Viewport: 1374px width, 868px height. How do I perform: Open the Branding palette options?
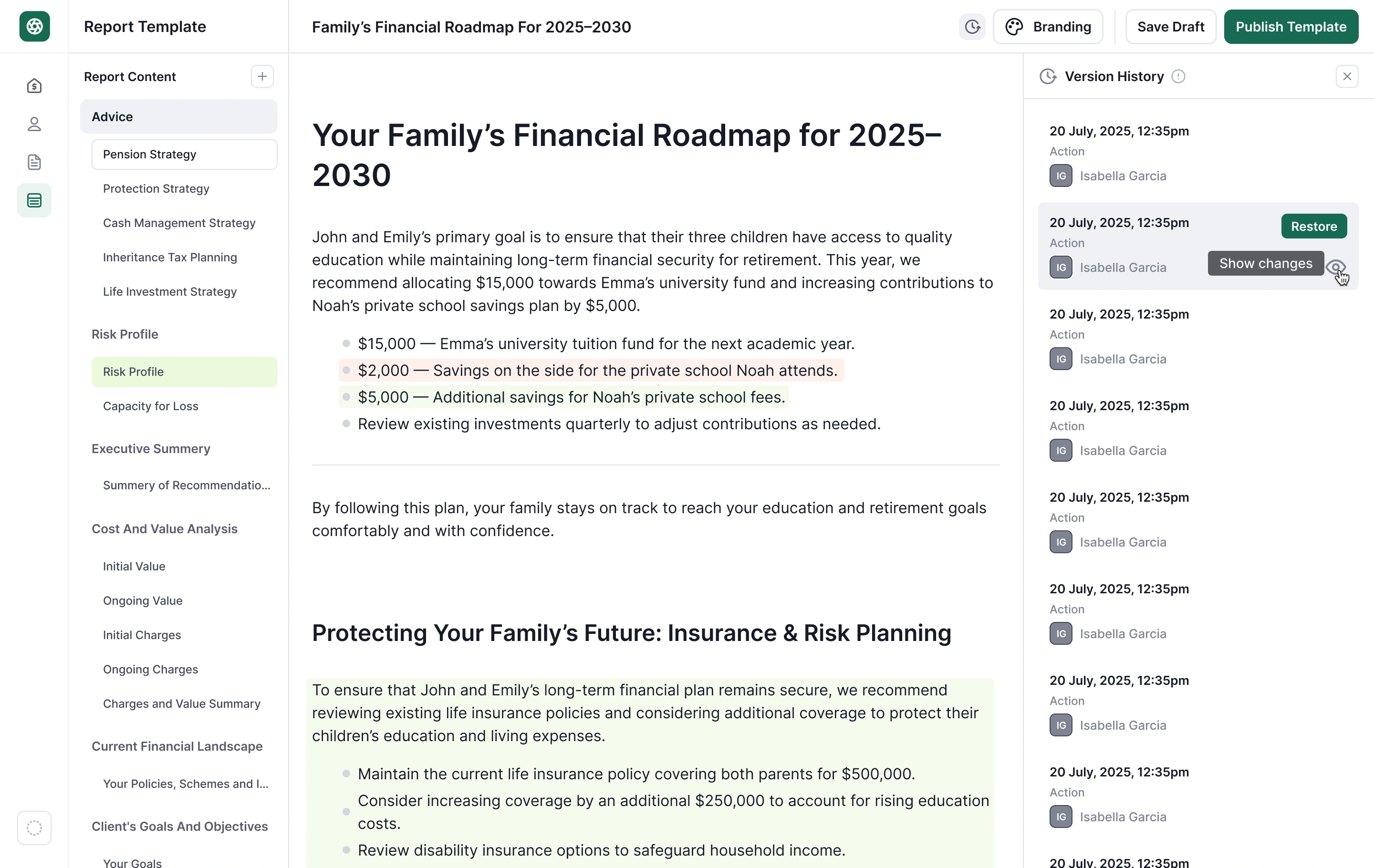(1048, 27)
